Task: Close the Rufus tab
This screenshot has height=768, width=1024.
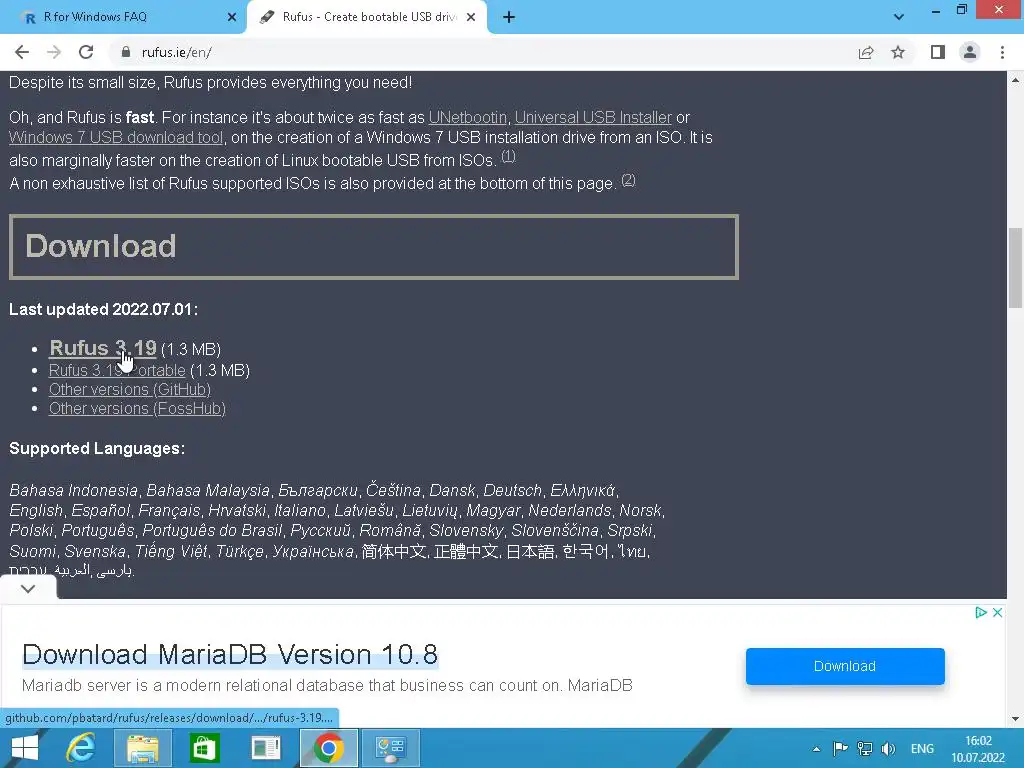Action: point(471,17)
